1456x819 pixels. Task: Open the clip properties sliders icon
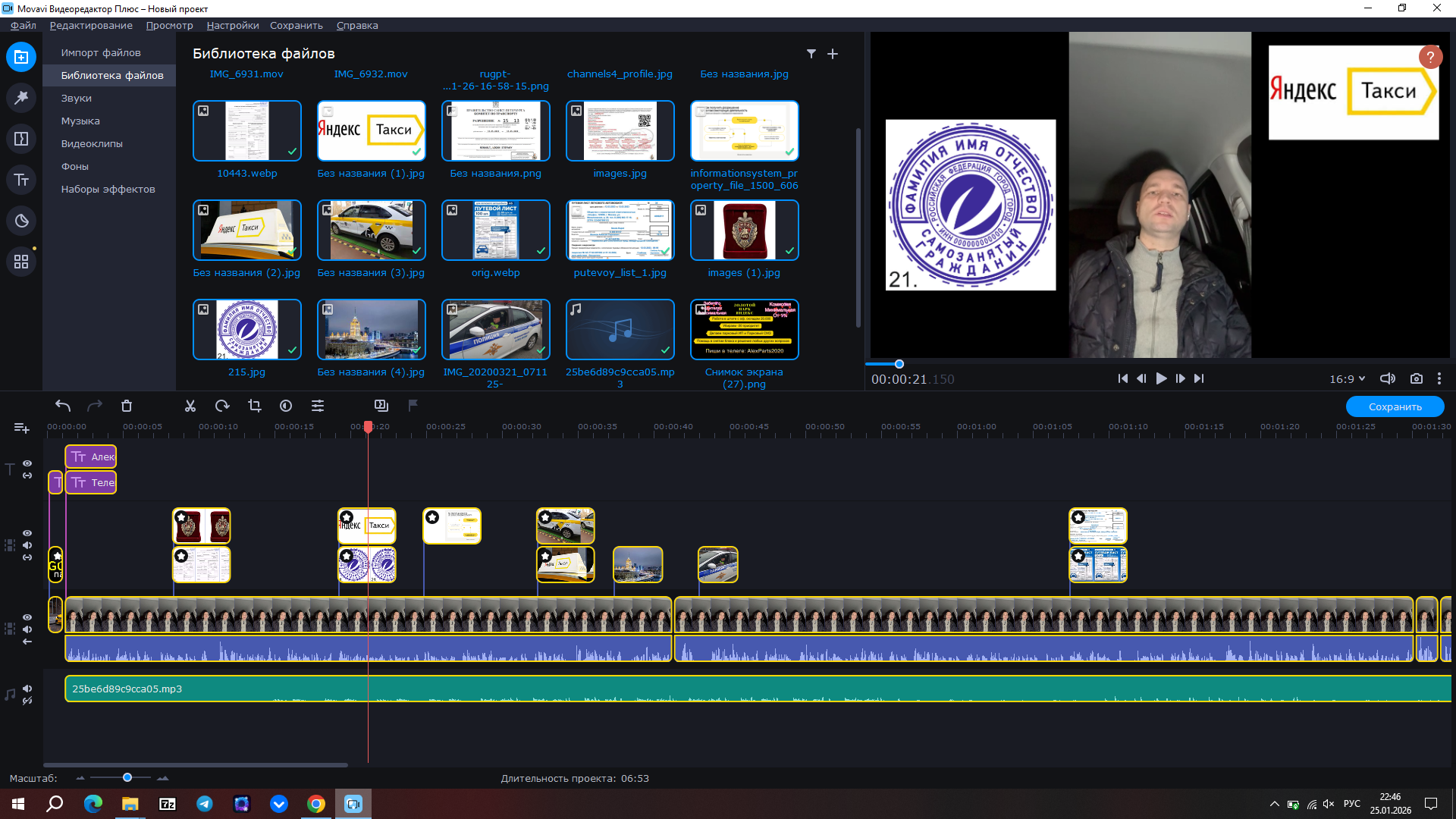(x=318, y=406)
